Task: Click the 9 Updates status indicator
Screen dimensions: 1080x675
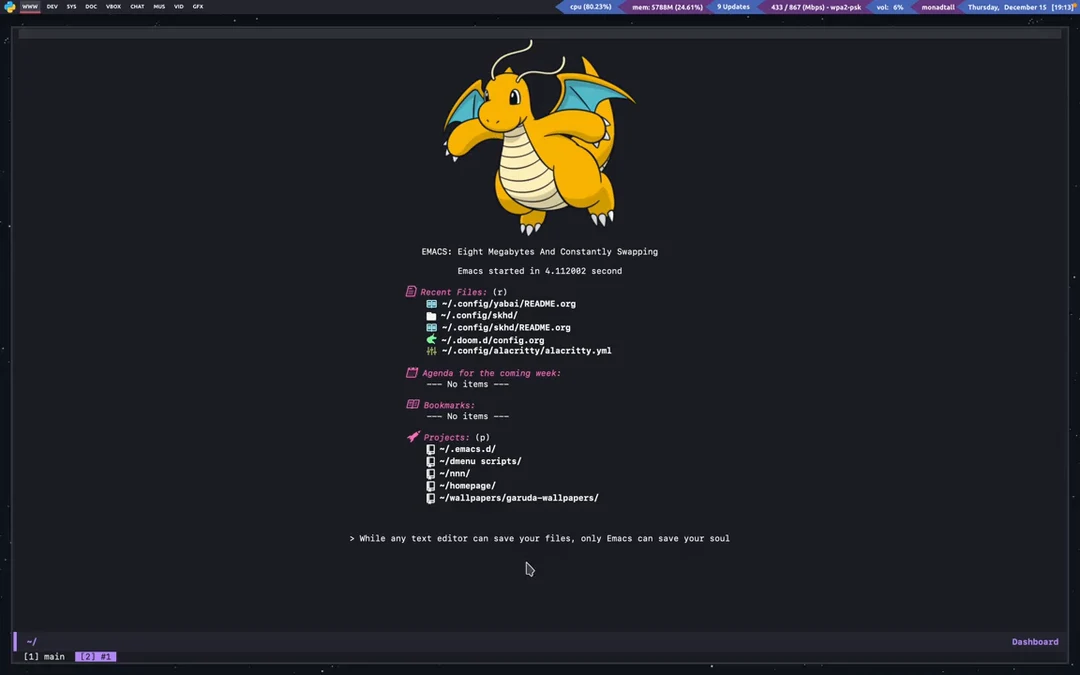Action: [732, 6]
